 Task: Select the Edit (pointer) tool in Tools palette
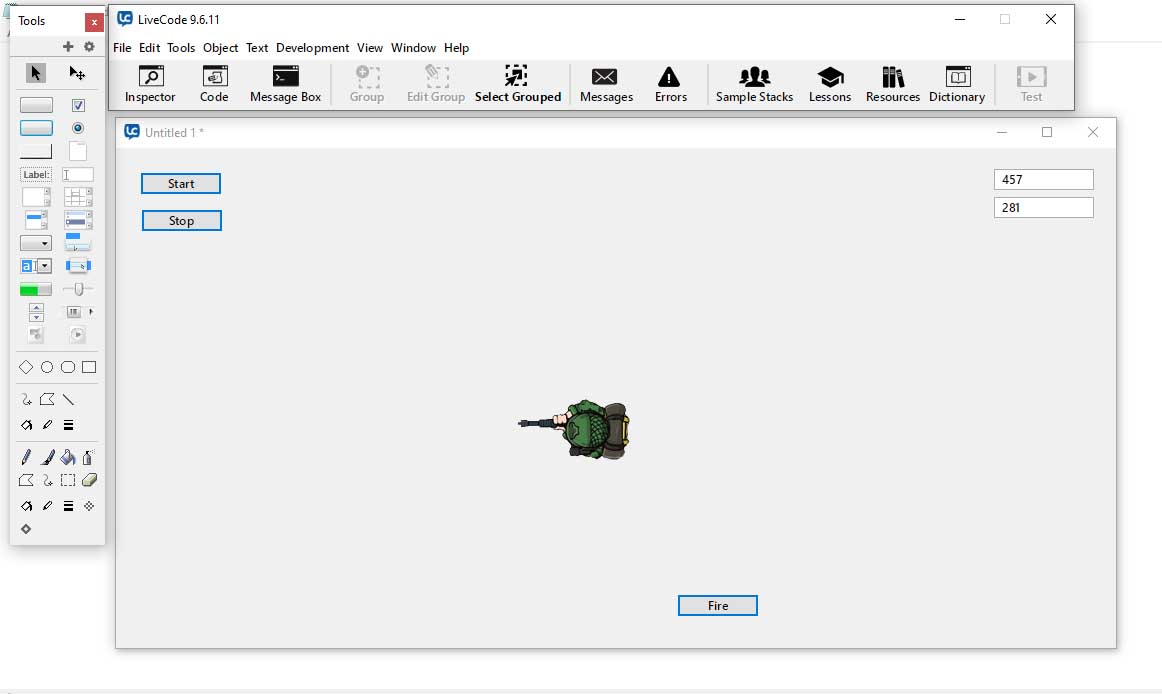tap(77, 73)
